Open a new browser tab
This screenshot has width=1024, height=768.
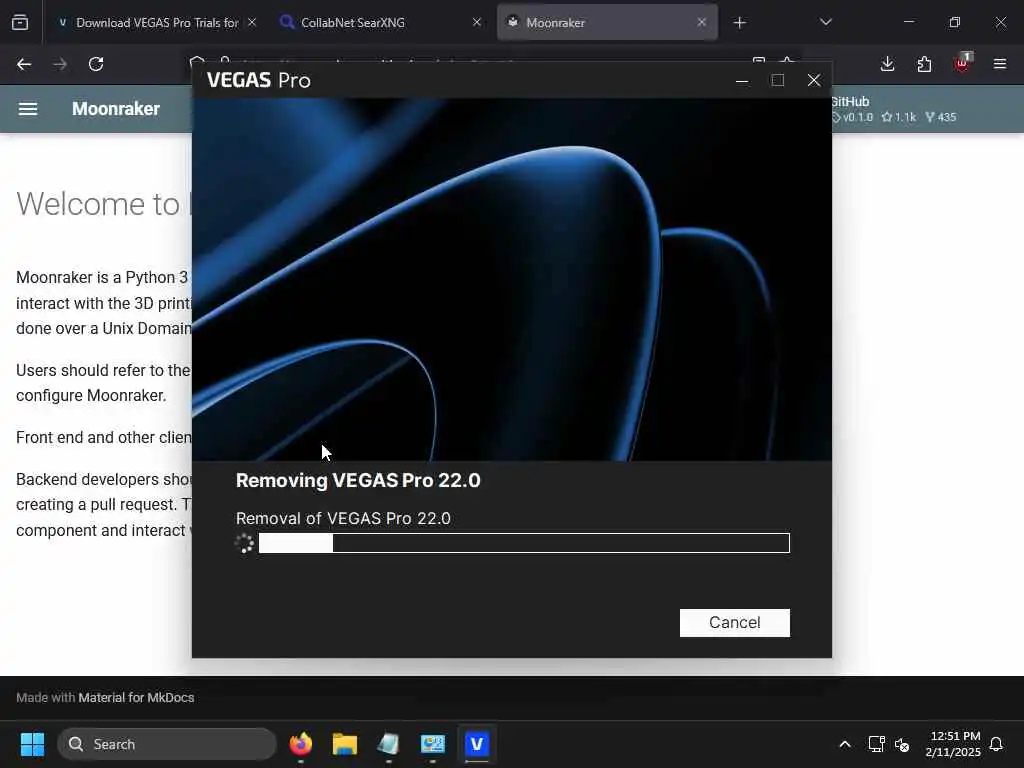(739, 23)
